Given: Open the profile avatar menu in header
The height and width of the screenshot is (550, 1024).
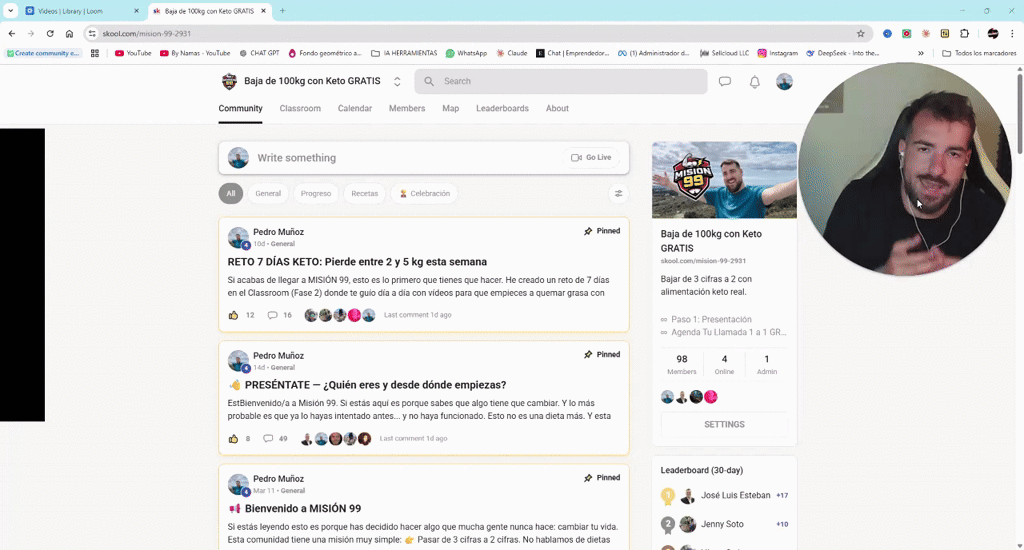Looking at the screenshot, I should 784,82.
